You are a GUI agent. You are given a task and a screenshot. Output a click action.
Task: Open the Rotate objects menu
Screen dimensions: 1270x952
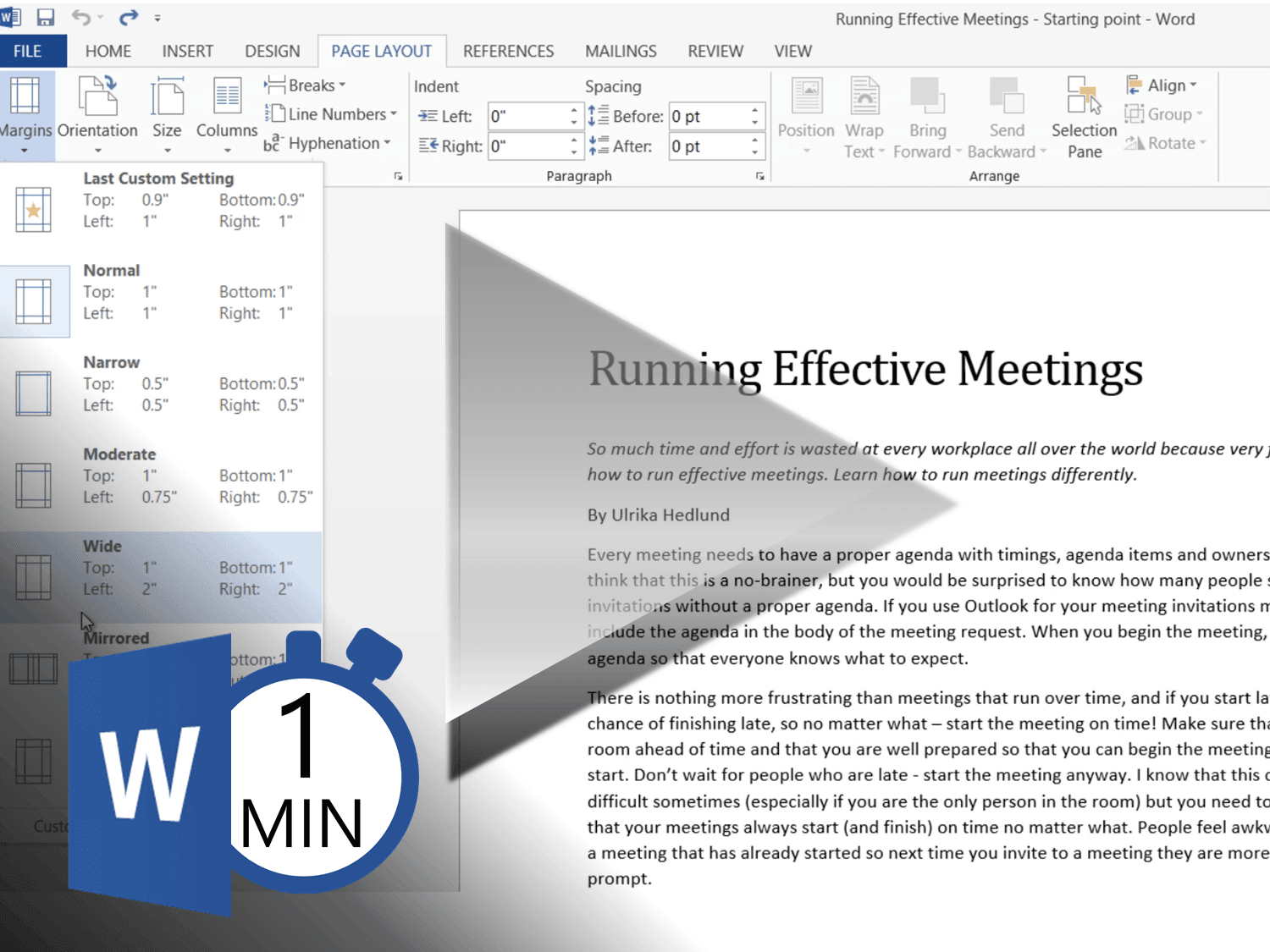tap(1164, 143)
